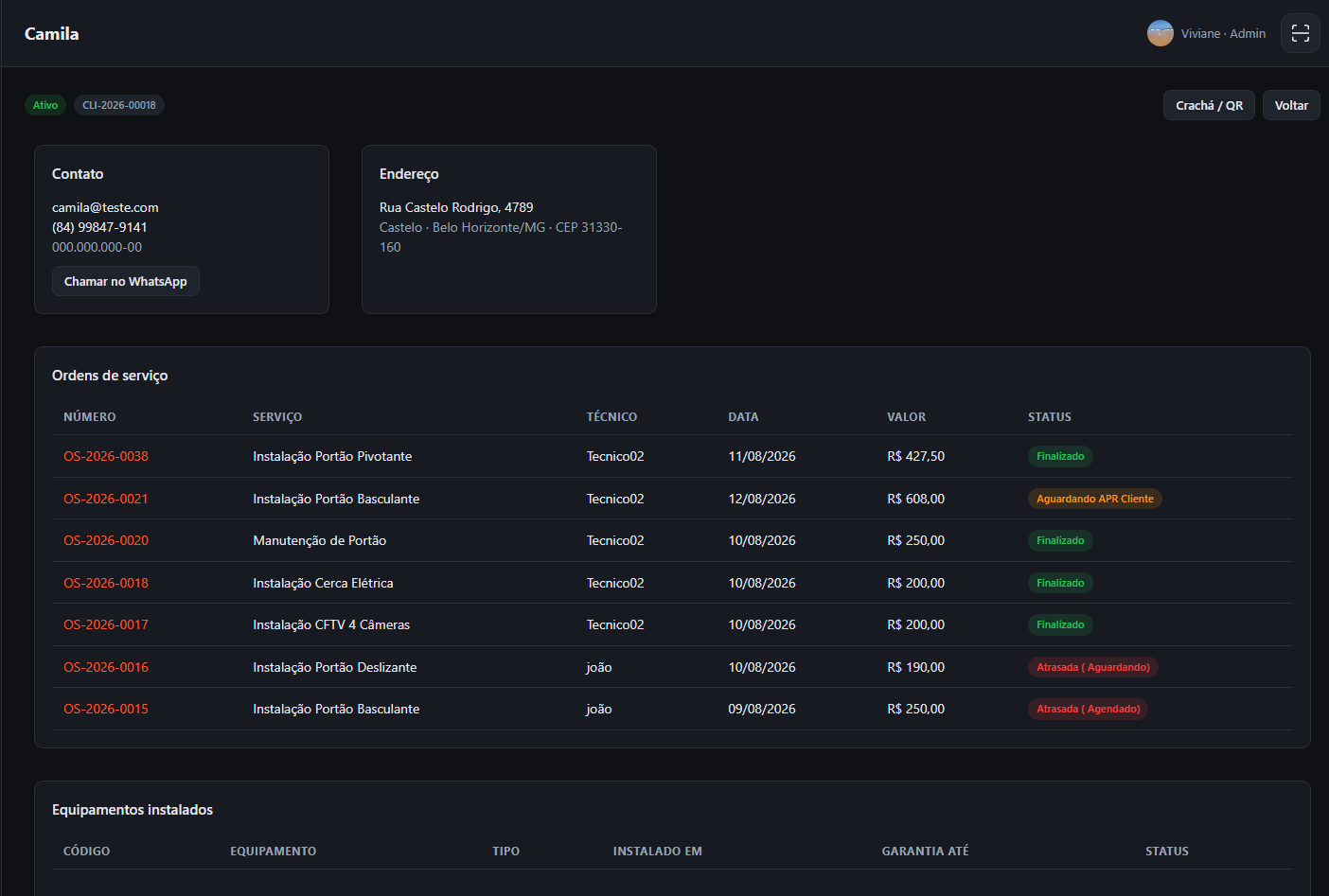Click the Manutenção de Portão service cell
The width and height of the screenshot is (1329, 896).
coord(320,540)
